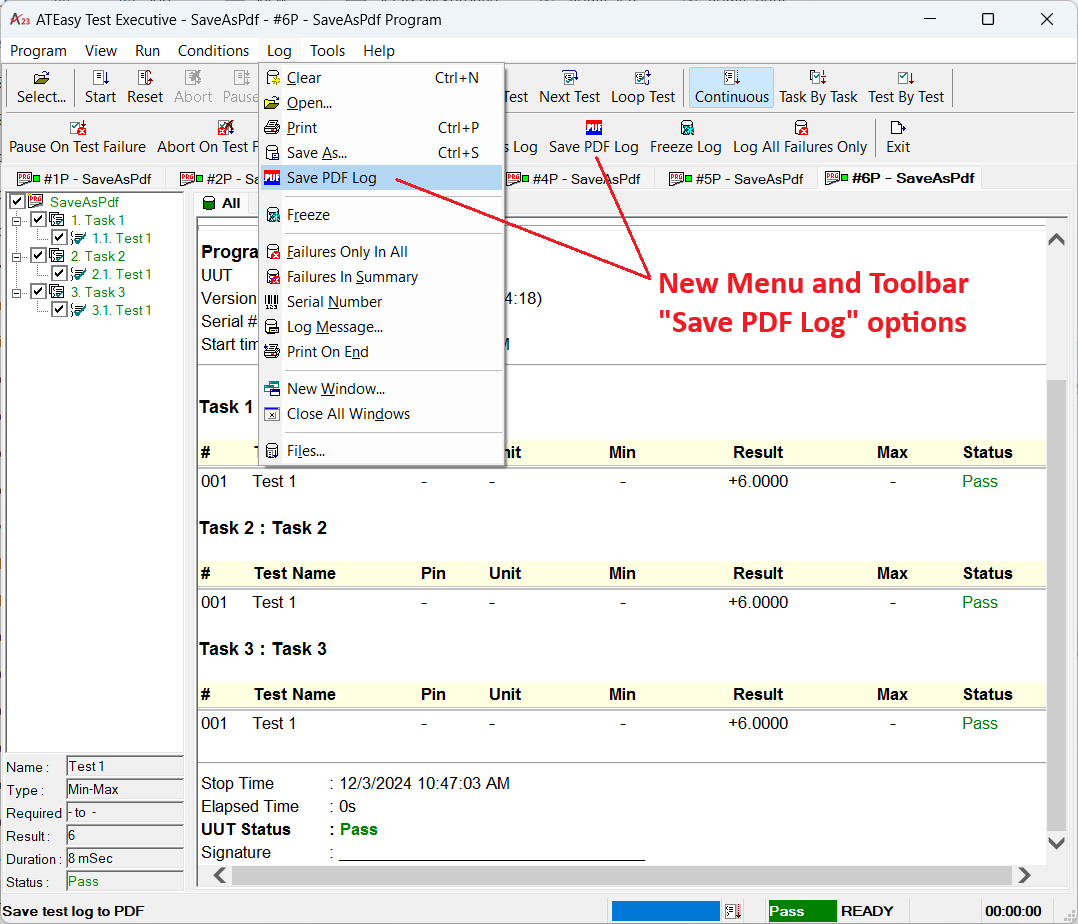Image resolution: width=1078 pixels, height=924 pixels.
Task: Open the Conditions menu
Action: point(213,51)
